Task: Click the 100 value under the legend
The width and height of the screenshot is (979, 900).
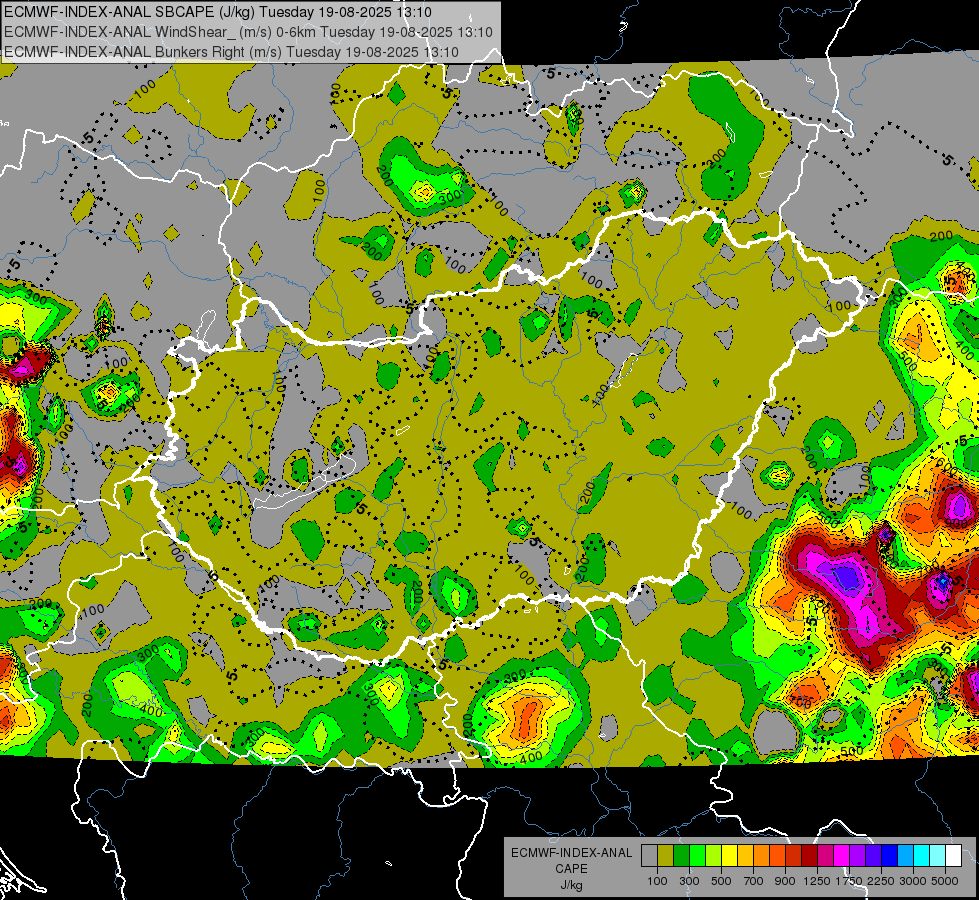Action: coord(657,881)
